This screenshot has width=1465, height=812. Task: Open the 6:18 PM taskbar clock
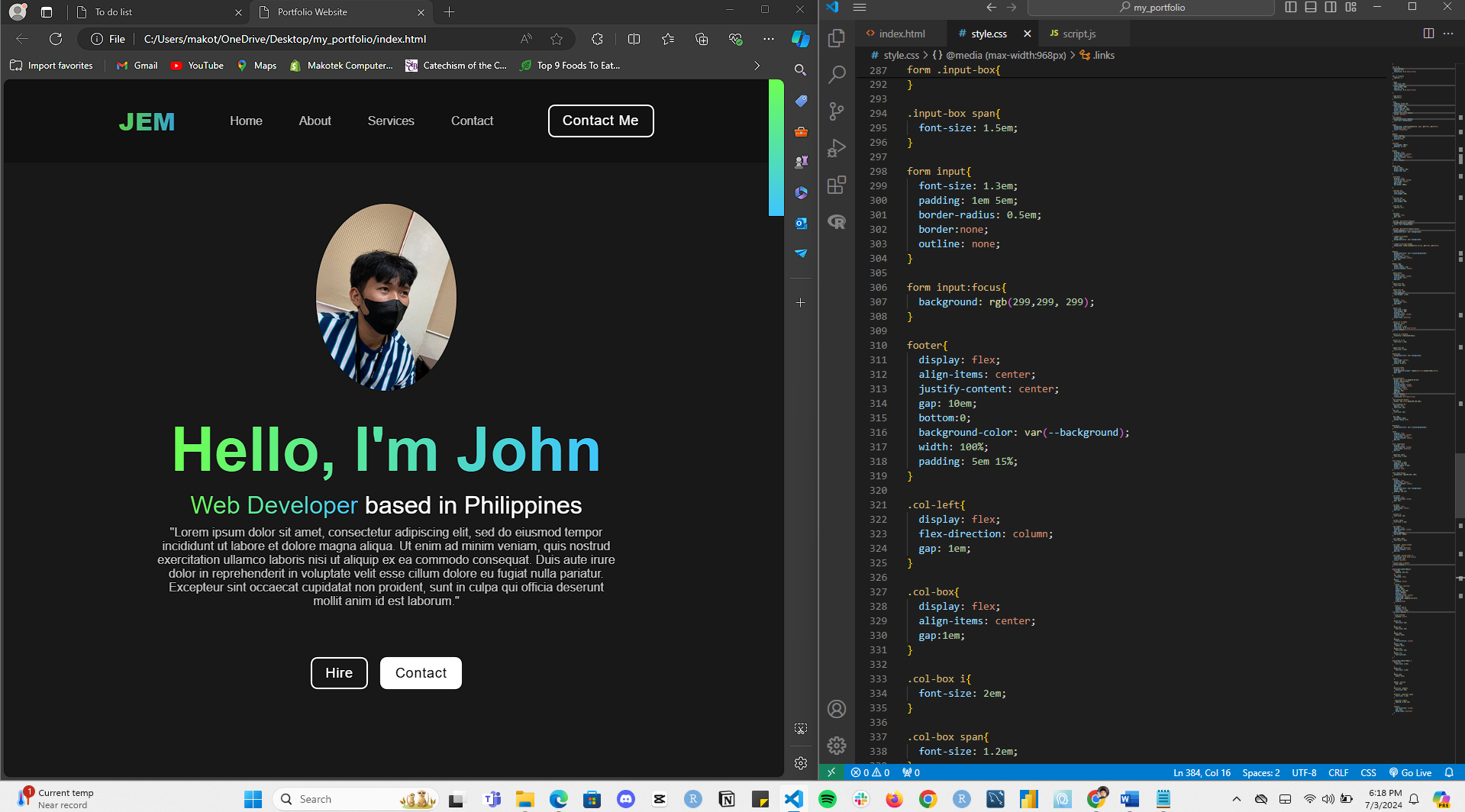click(x=1383, y=799)
